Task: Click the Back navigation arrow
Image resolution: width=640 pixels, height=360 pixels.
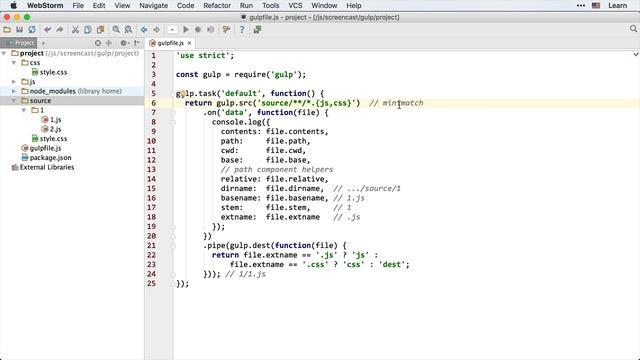Action: [x=144, y=29]
